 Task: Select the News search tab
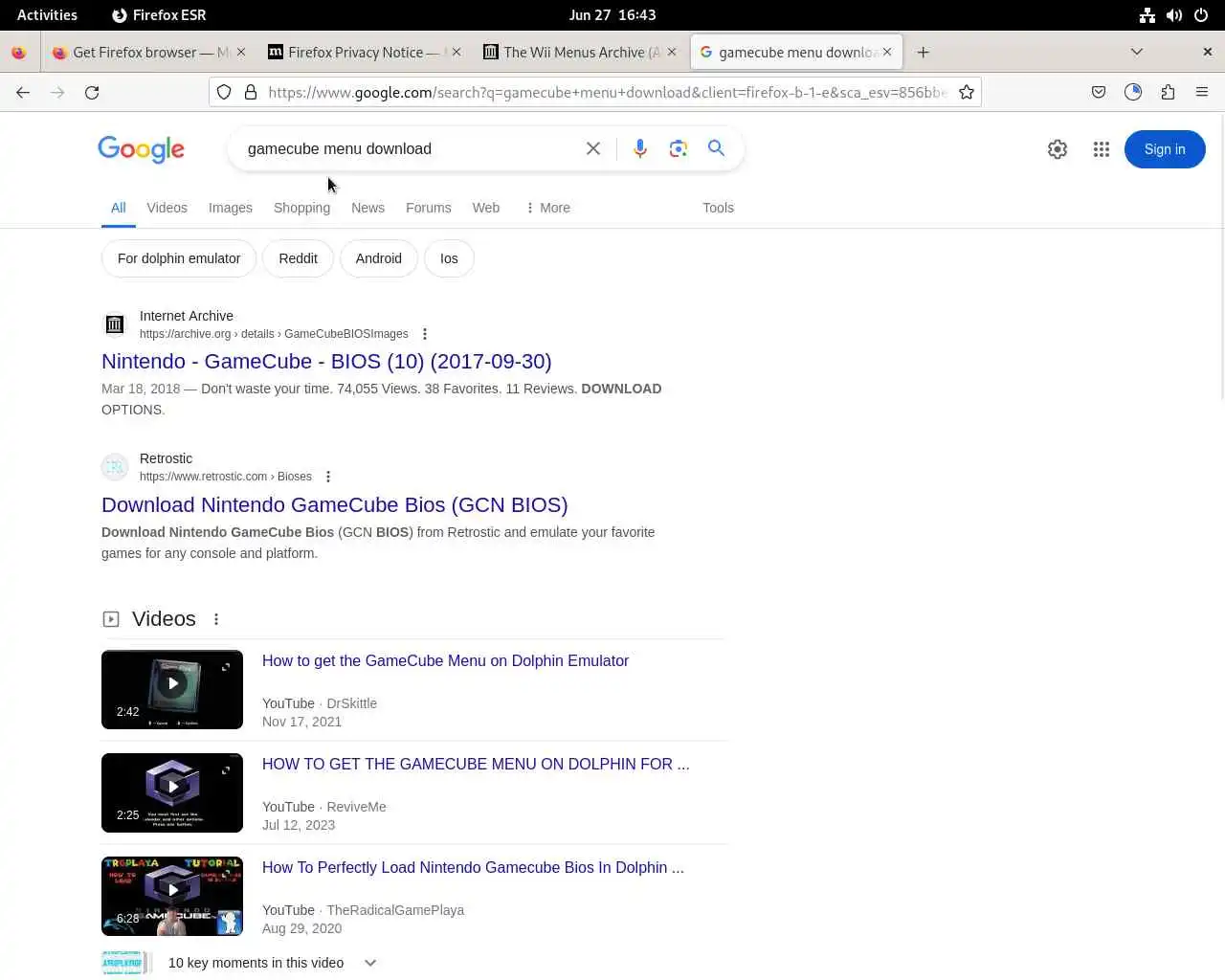(367, 208)
